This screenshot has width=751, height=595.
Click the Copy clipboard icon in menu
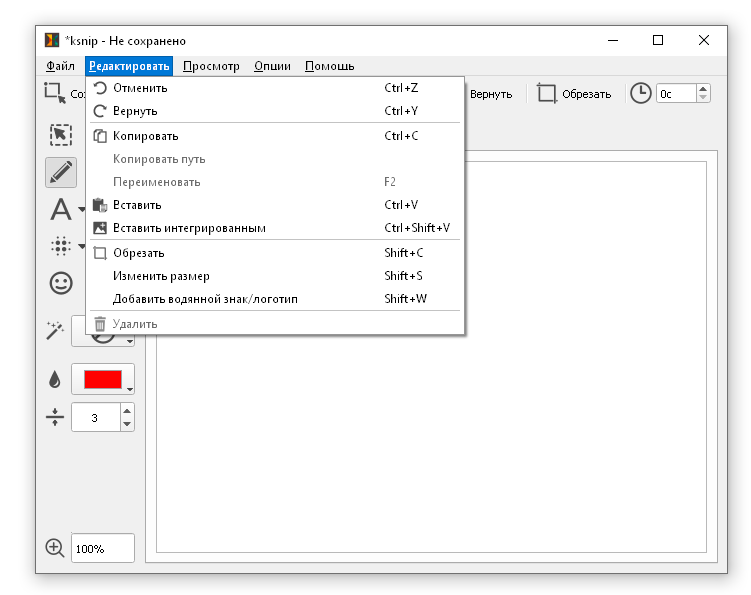100,136
